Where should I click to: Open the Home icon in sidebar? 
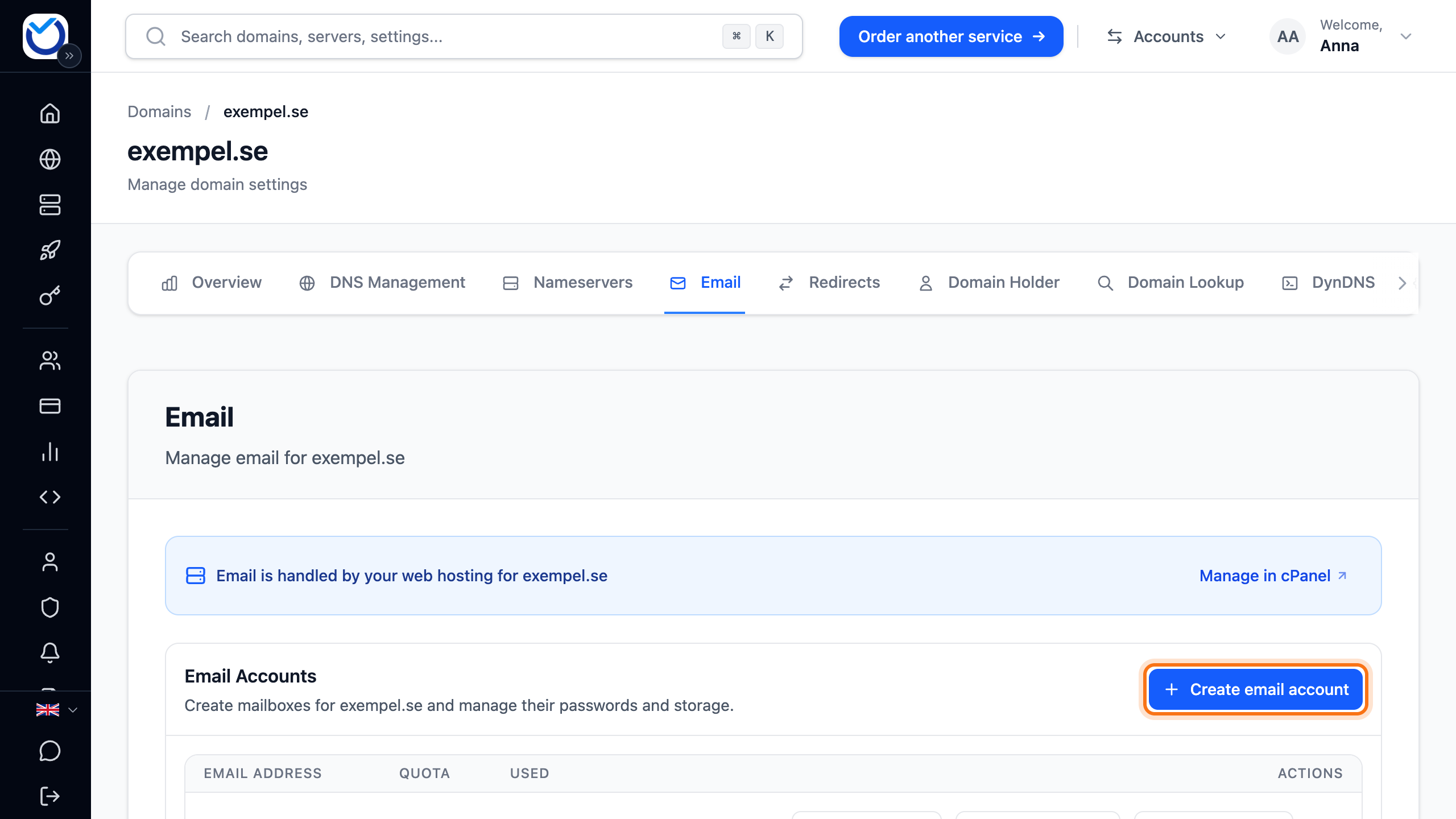coord(50,113)
